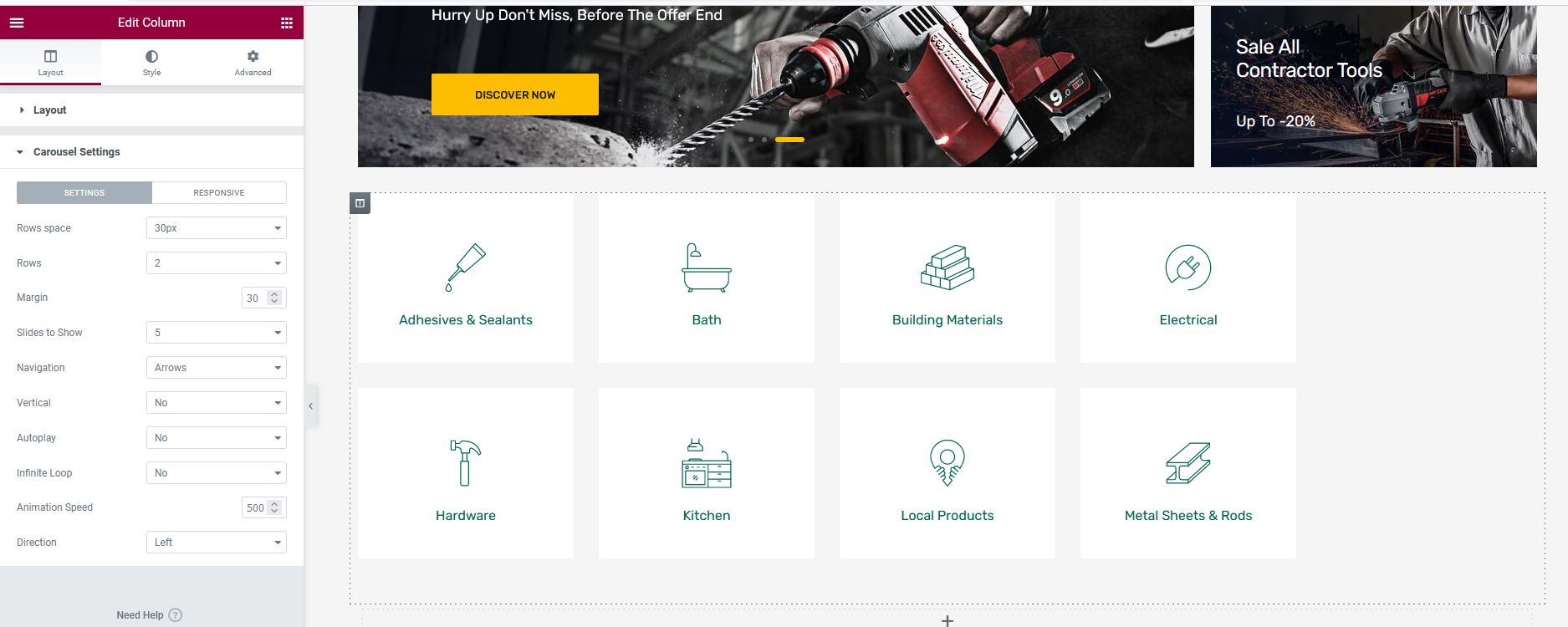1568x627 pixels.
Task: Open the Metal Sheets & Rods link
Action: tap(1188, 516)
